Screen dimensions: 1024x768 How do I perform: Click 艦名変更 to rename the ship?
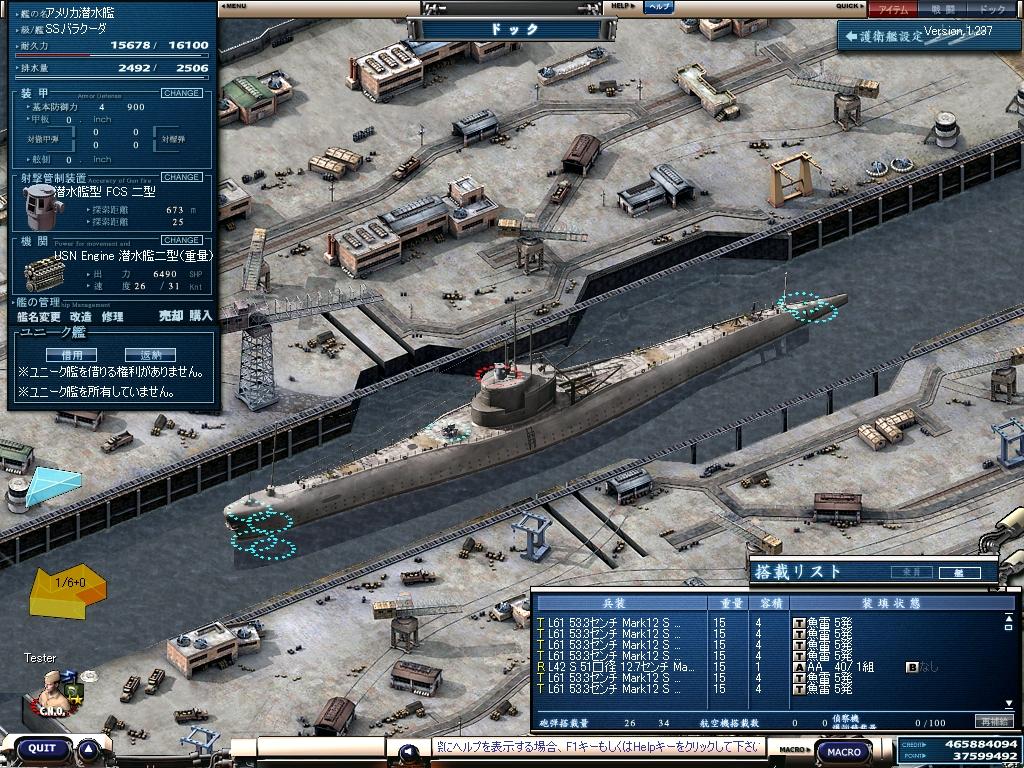39,317
